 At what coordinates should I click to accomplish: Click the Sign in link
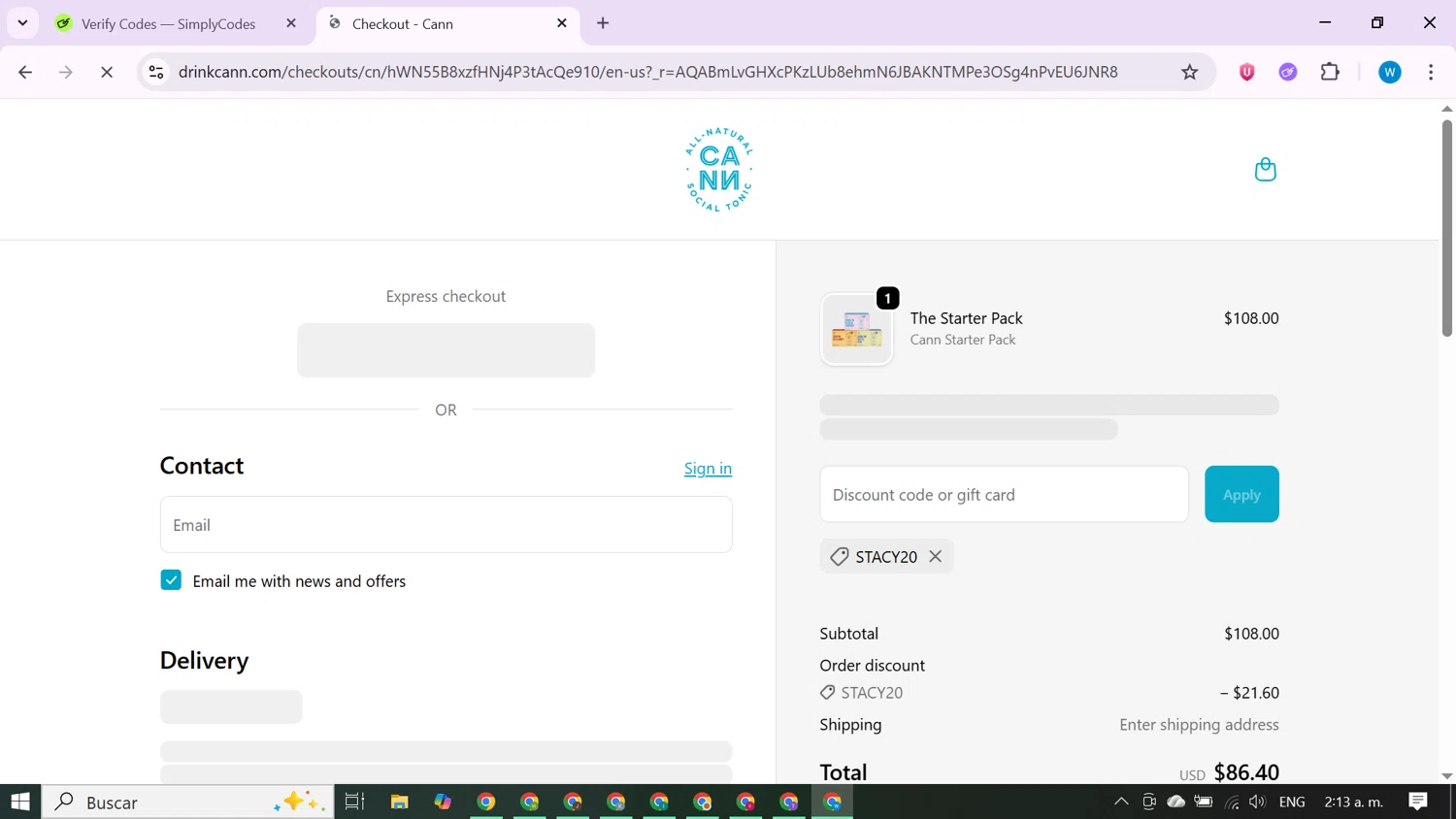708,469
